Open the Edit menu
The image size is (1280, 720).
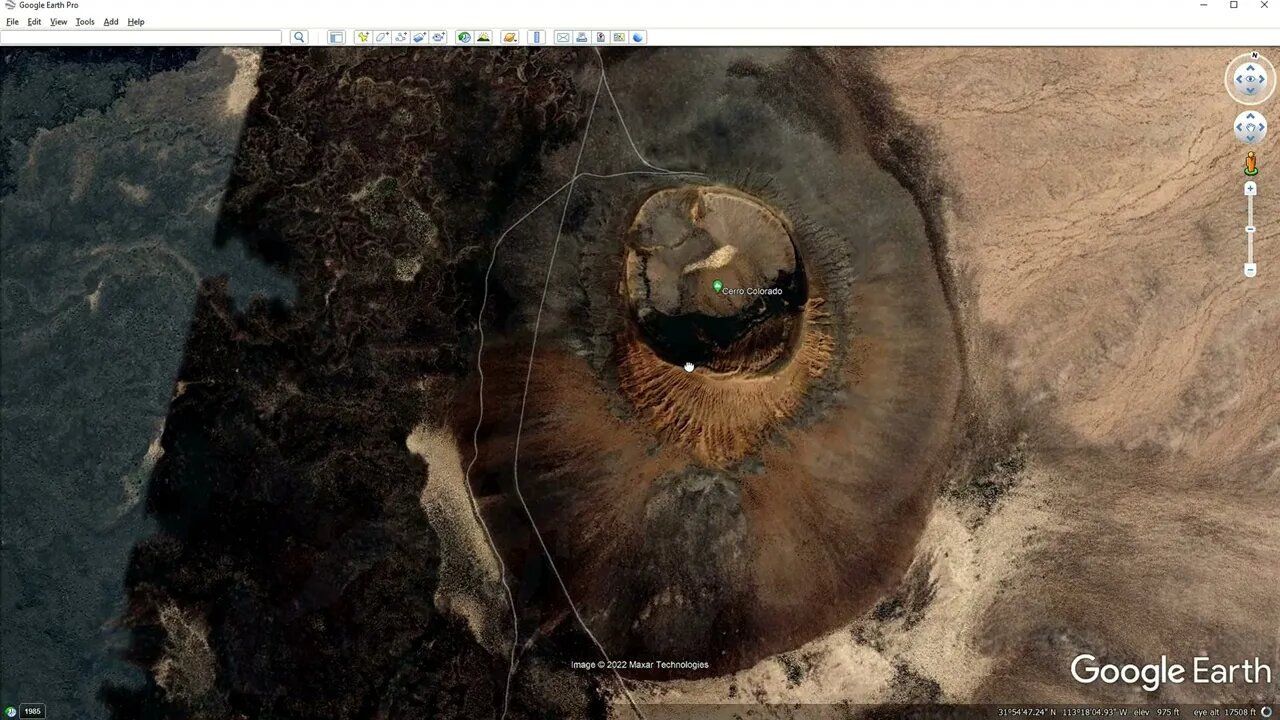coord(34,22)
